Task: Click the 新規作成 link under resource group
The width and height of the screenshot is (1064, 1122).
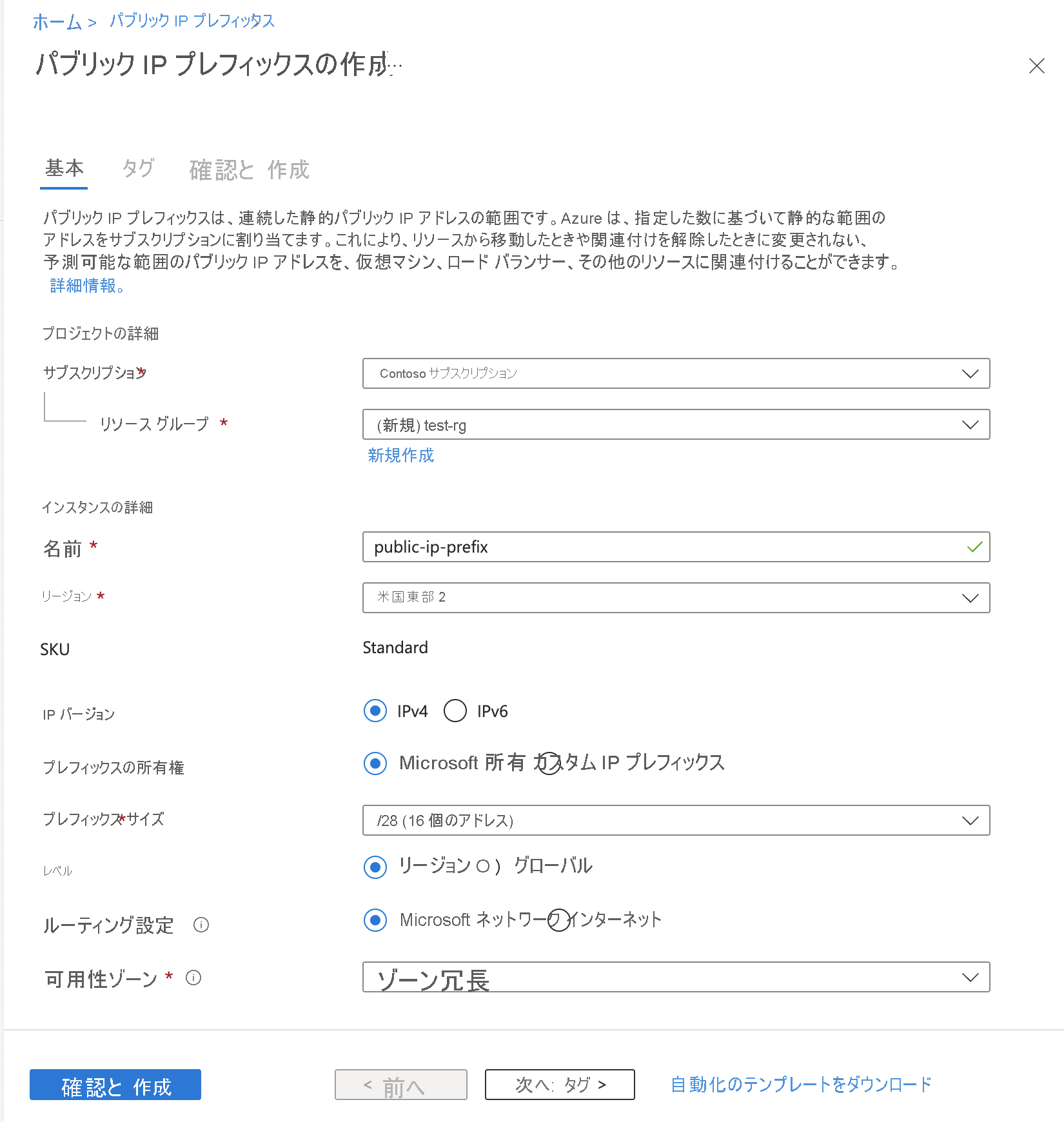Action: [x=400, y=455]
